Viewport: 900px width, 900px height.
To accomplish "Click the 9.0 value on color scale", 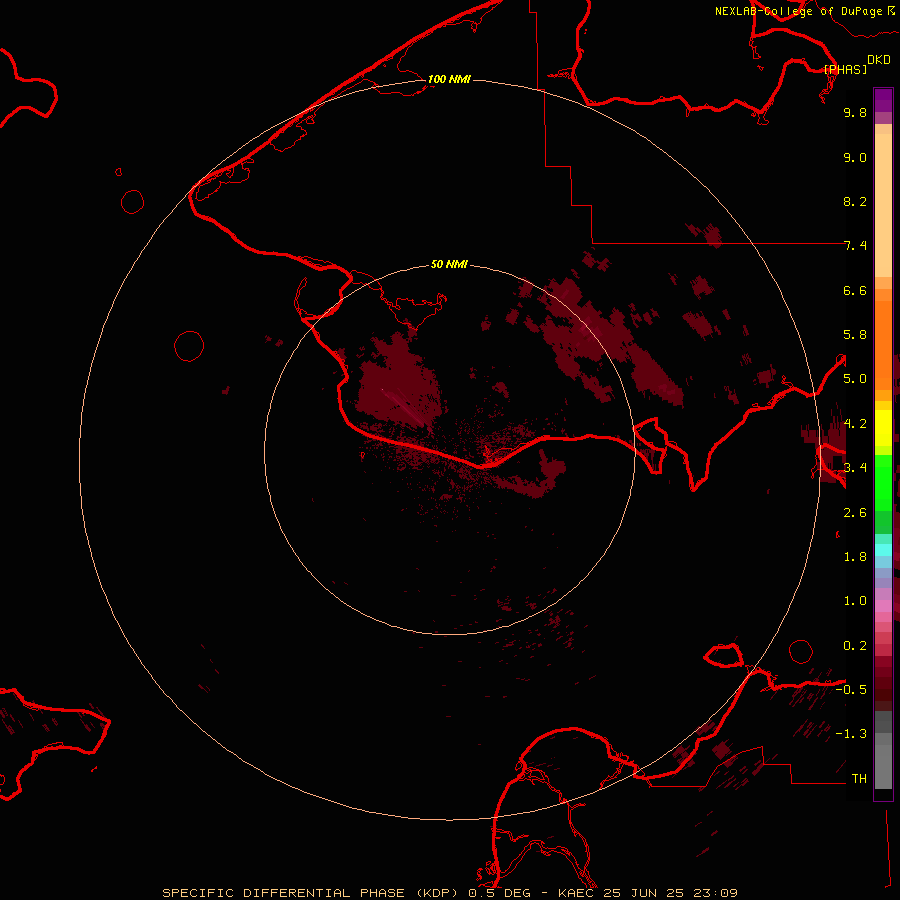I will click(855, 157).
